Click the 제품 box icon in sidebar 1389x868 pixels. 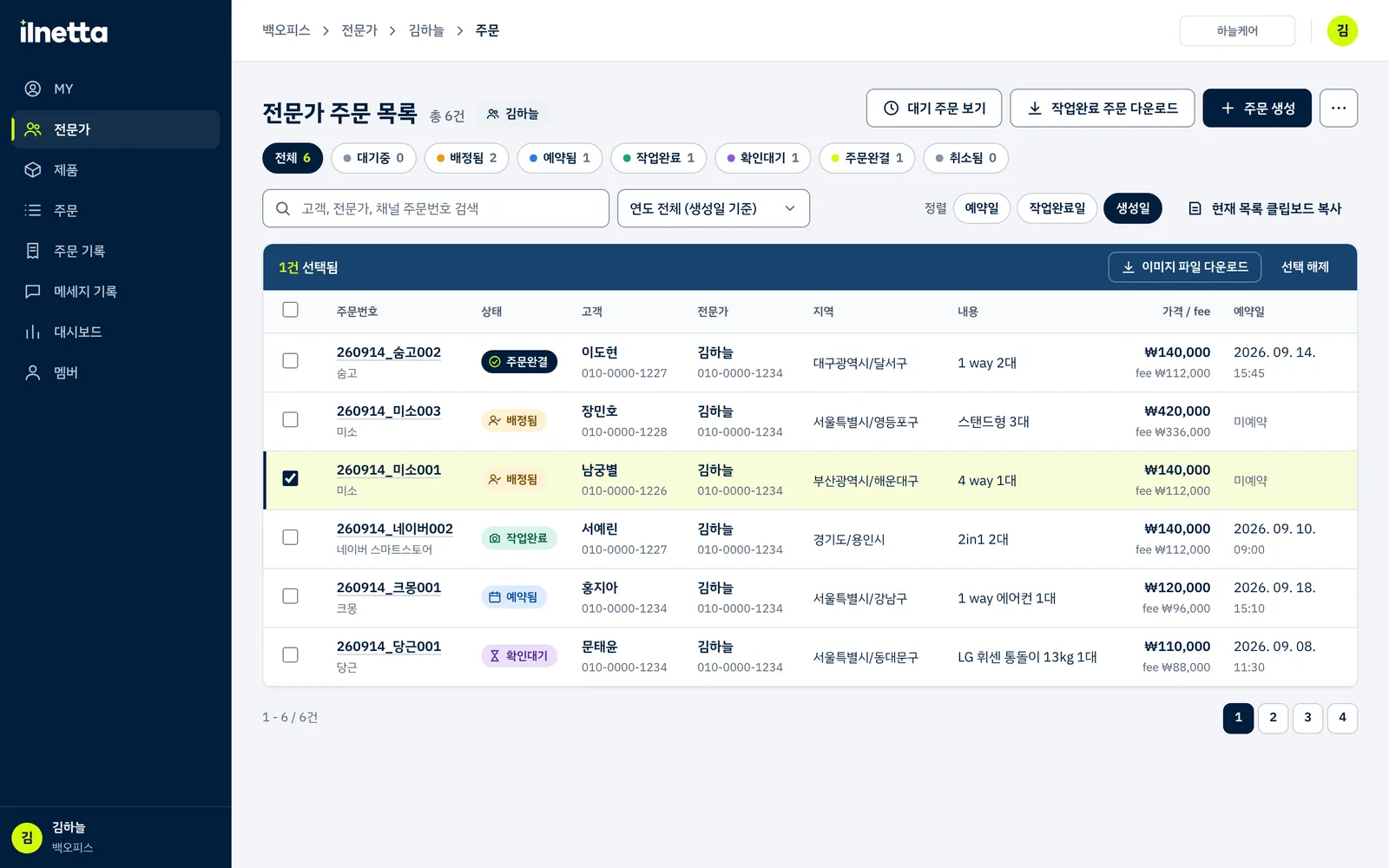coord(33,170)
